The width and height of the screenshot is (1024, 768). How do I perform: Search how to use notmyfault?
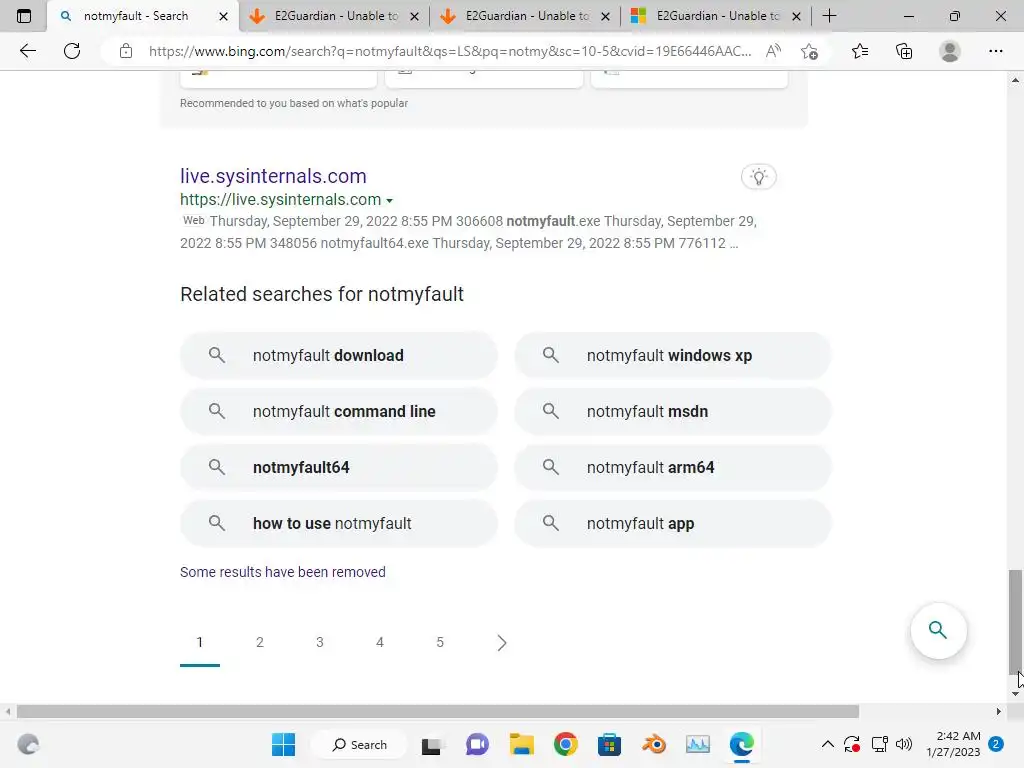point(338,524)
